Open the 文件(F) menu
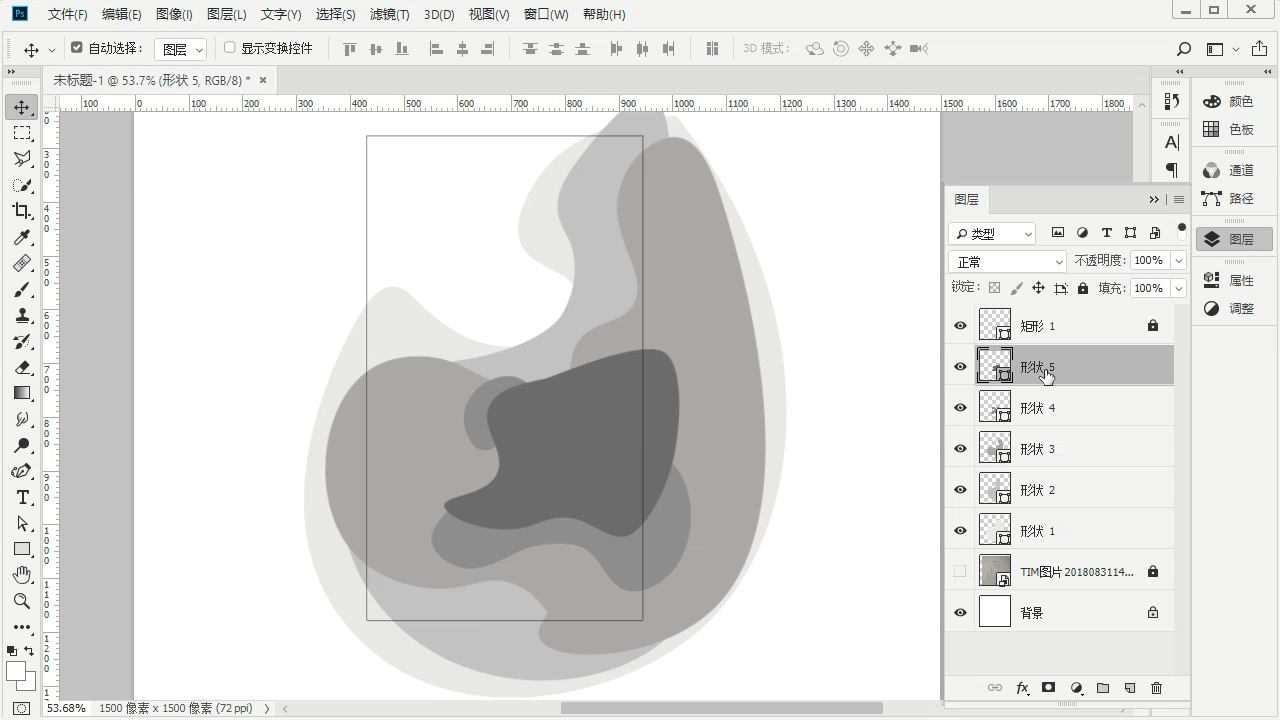This screenshot has width=1280, height=720. [67, 15]
